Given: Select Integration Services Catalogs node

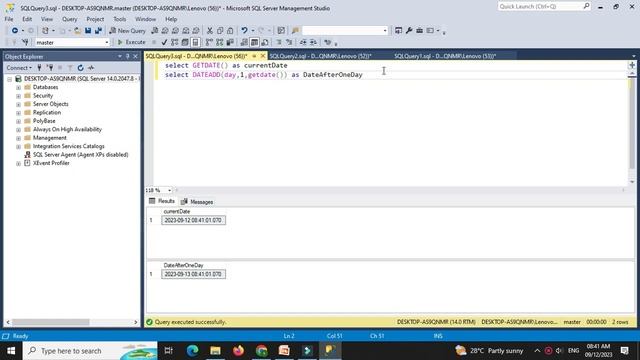Looking at the screenshot, I should 69,146.
